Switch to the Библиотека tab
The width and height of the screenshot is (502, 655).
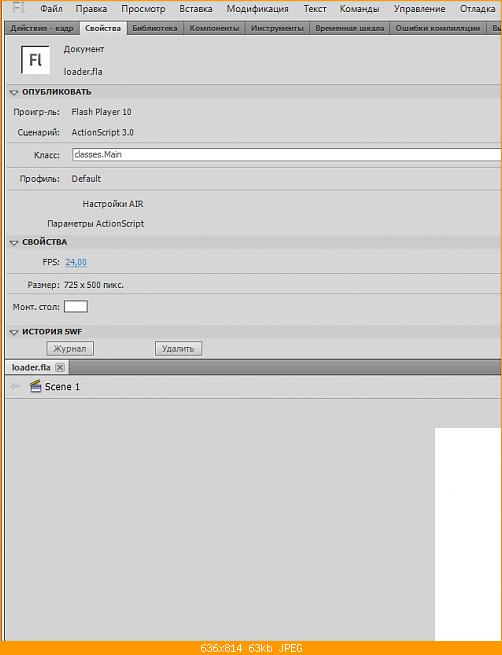tap(155, 28)
